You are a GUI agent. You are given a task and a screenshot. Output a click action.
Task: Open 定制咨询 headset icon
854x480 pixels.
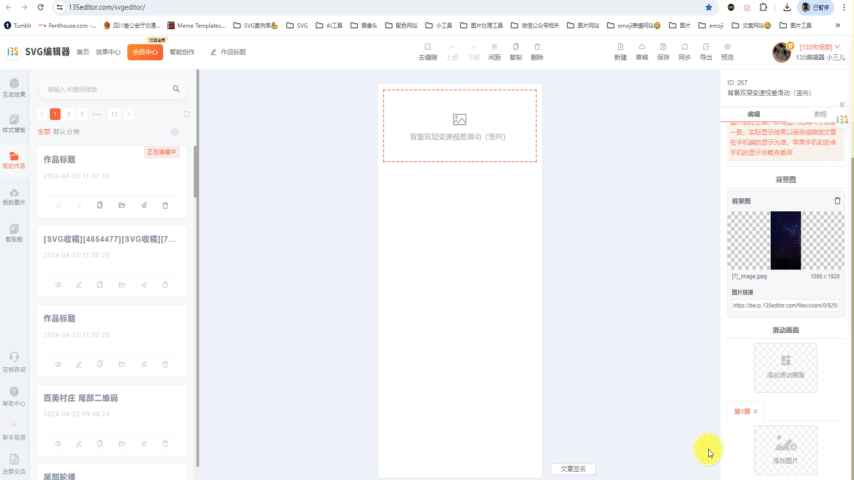click(x=14, y=362)
